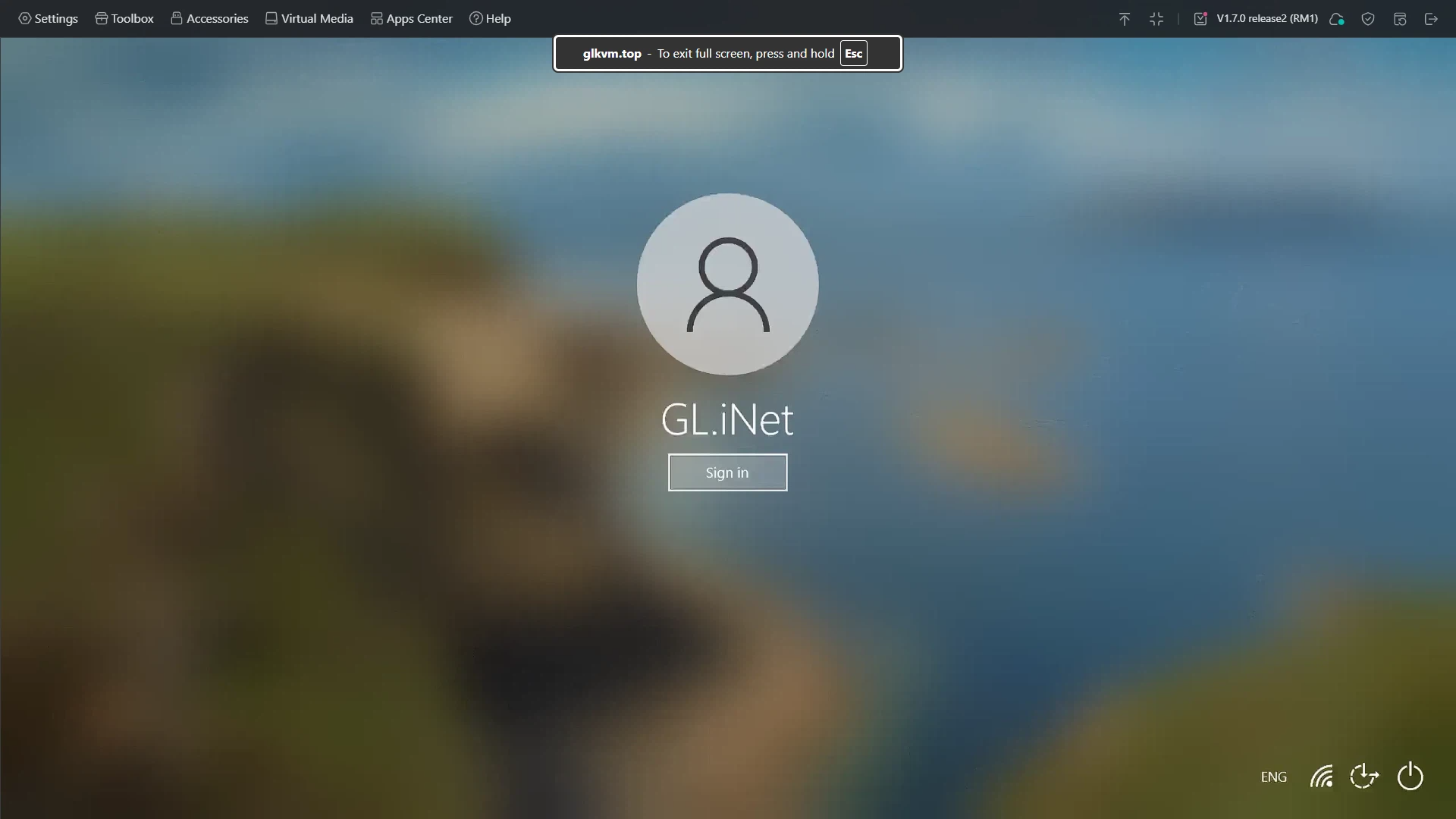Open the Toolbox menu

[x=124, y=18]
